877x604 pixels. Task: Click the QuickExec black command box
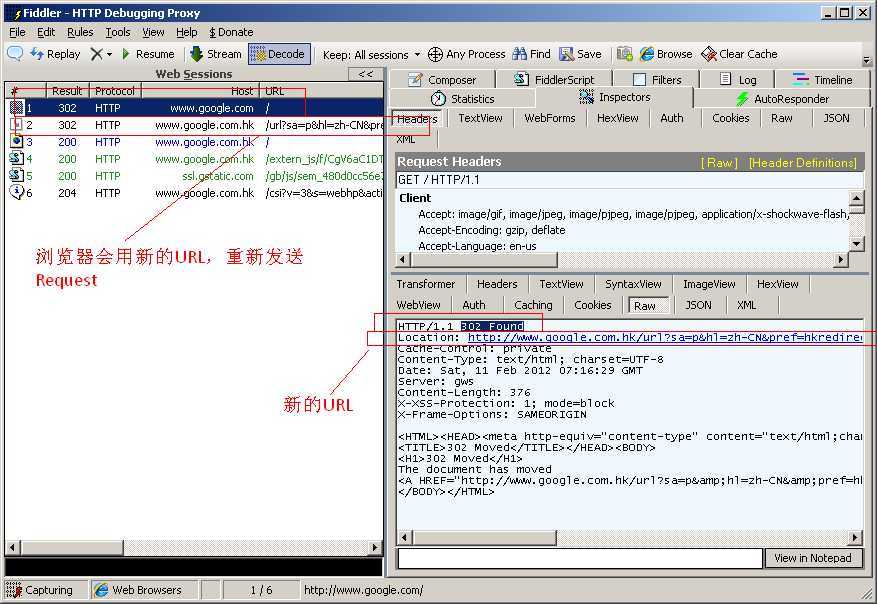point(194,567)
